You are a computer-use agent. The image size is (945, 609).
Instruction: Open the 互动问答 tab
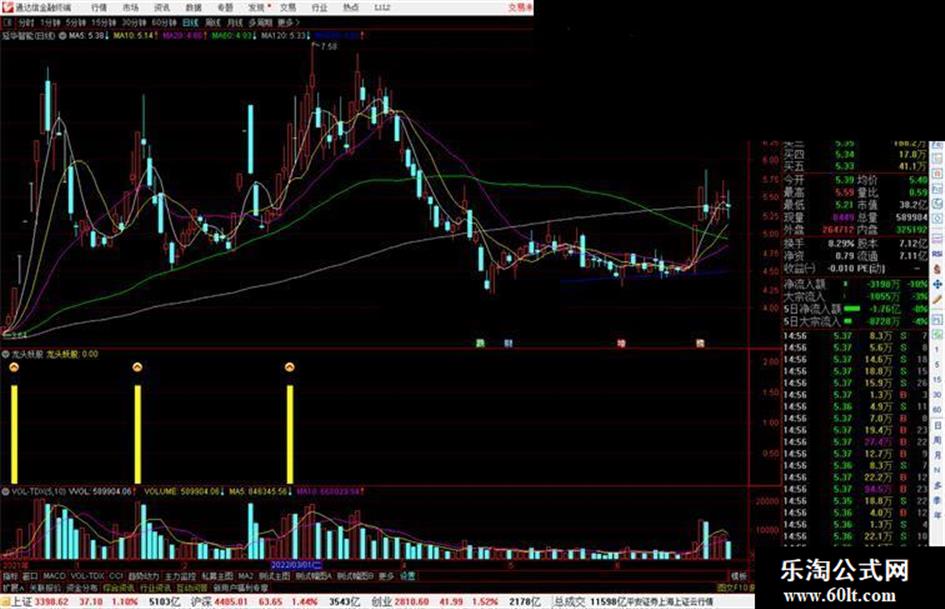click(x=192, y=587)
